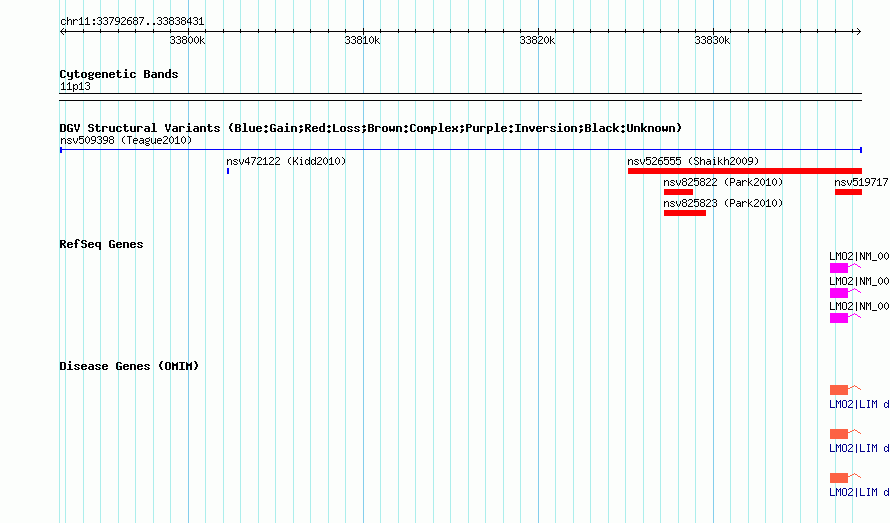Select the third magenta LMO2 exon block

pos(839,318)
